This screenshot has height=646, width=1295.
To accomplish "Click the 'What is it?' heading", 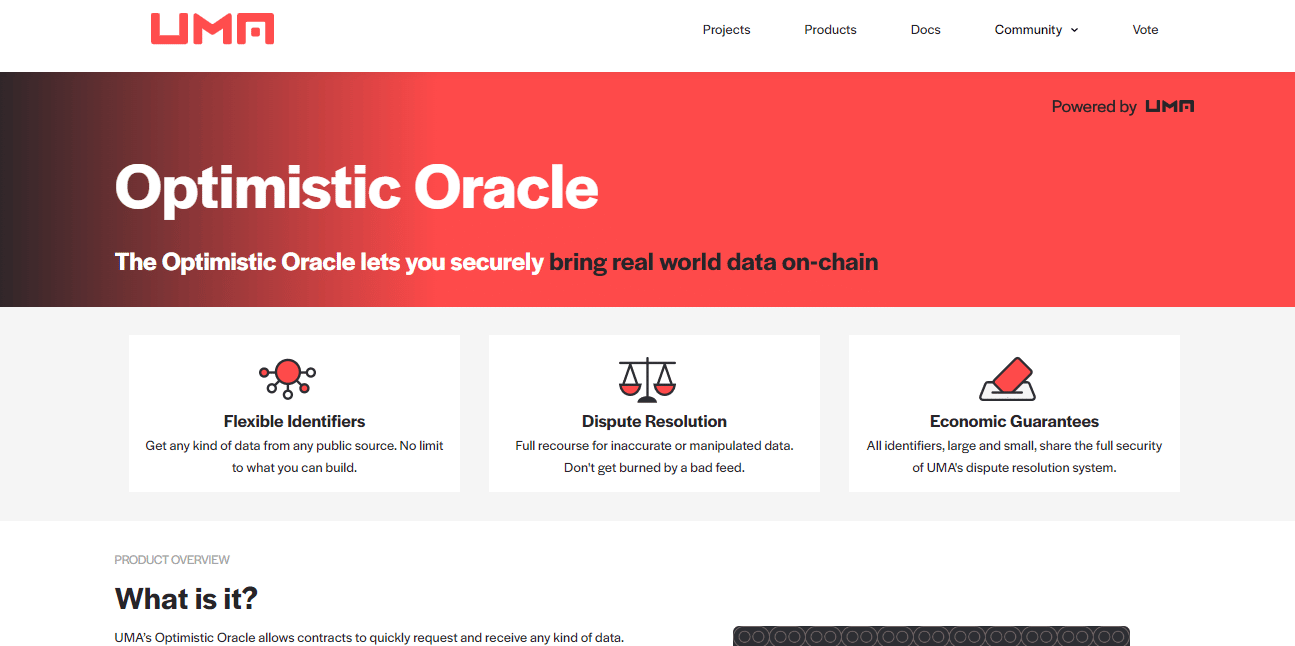I will (x=186, y=598).
